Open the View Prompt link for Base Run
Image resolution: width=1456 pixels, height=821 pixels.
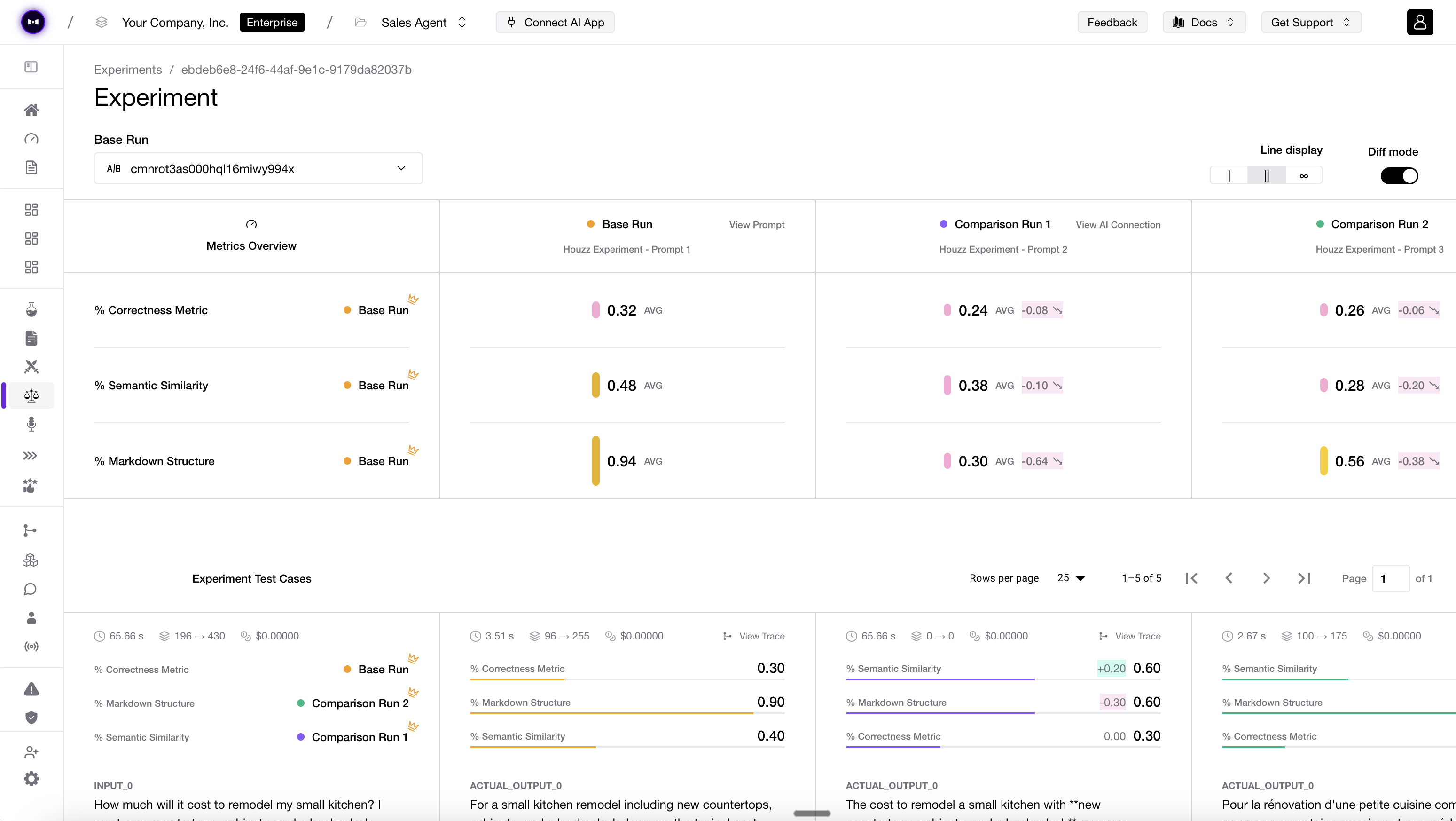757,224
